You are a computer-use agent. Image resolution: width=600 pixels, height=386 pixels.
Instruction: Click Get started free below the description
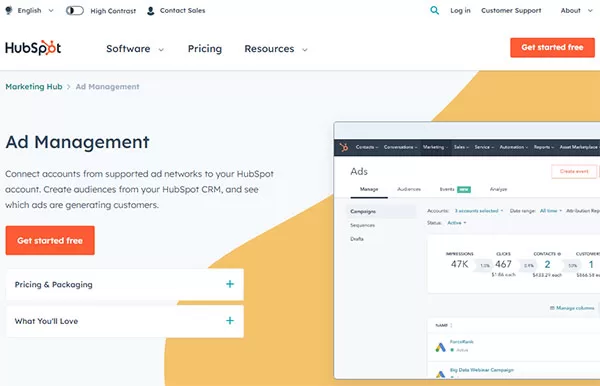[50, 240]
